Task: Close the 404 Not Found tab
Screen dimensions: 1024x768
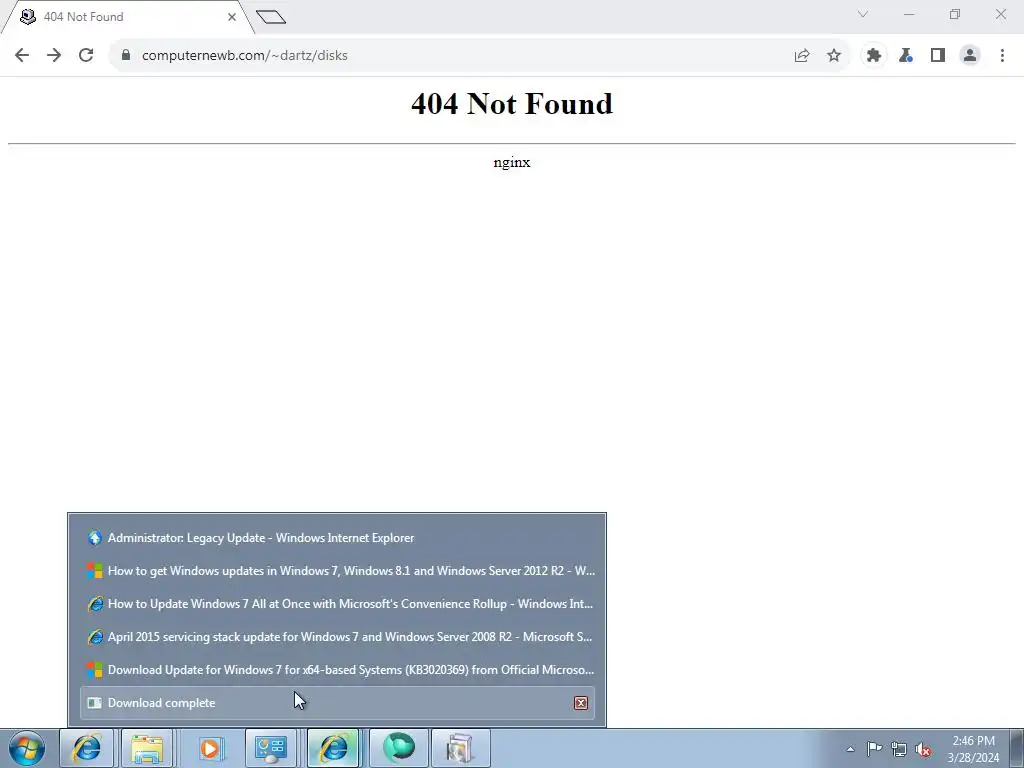Action: pyautogui.click(x=232, y=17)
